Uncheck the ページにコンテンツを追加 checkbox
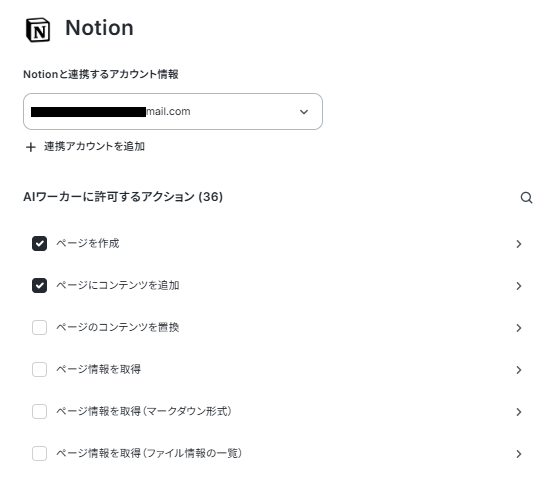553x484 pixels. (40, 285)
